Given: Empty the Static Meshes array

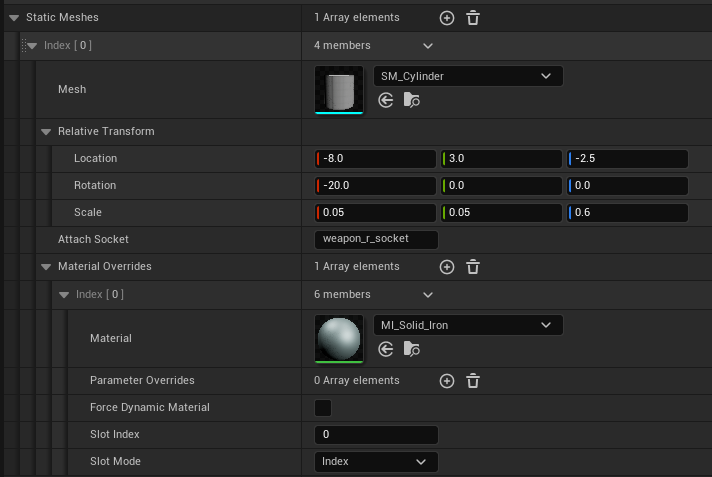Looking at the screenshot, I should [x=473, y=18].
